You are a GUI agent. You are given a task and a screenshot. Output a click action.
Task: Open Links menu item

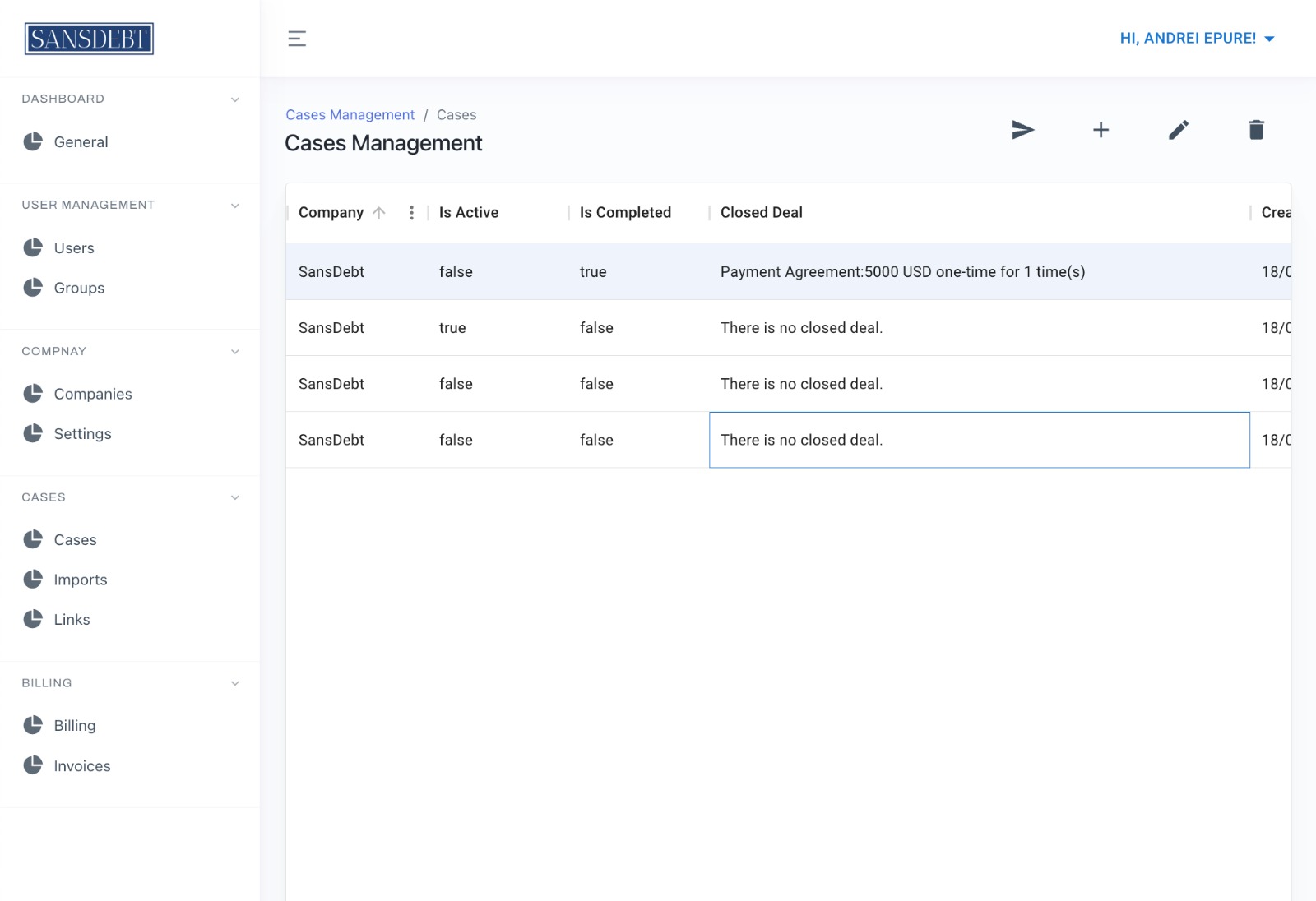pyautogui.click(x=72, y=620)
